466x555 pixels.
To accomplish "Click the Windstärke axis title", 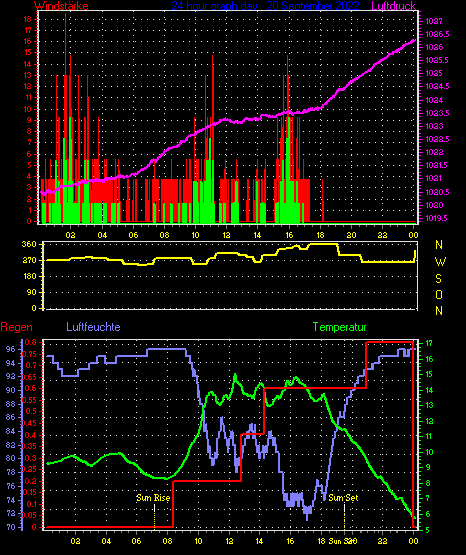I will point(61,6).
